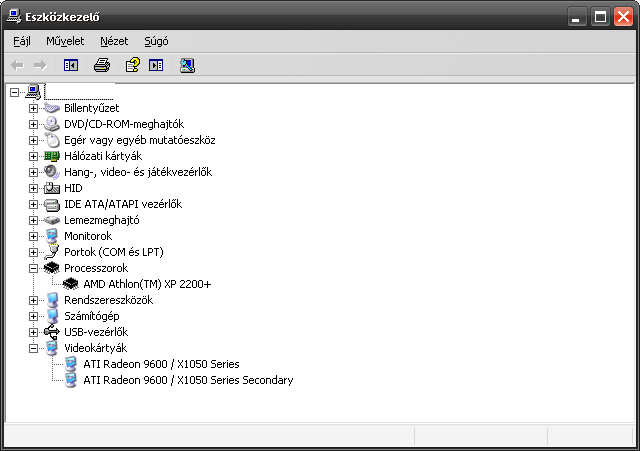The width and height of the screenshot is (640, 451).
Task: Select AMD Athlon(TM) XP 2200+ entry
Action: point(147,284)
